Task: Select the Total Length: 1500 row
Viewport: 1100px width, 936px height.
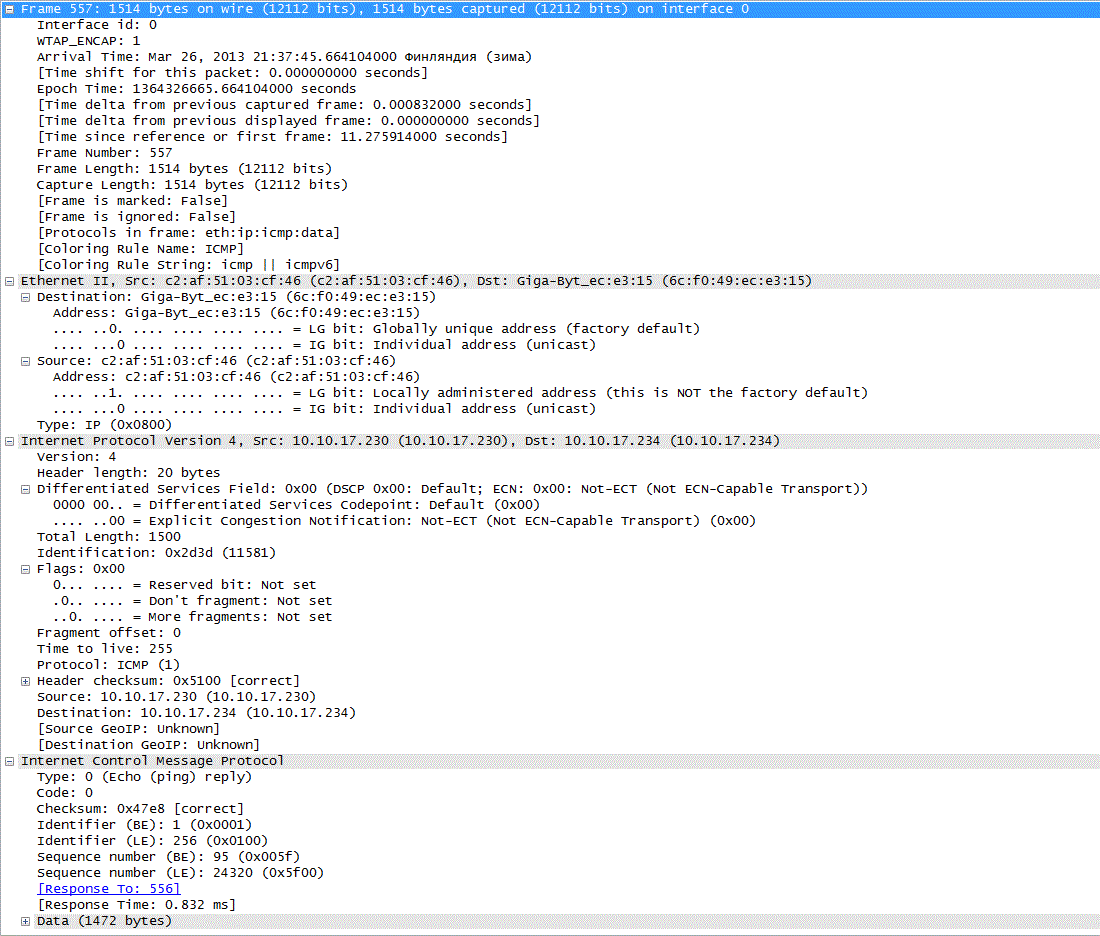Action: (109, 537)
